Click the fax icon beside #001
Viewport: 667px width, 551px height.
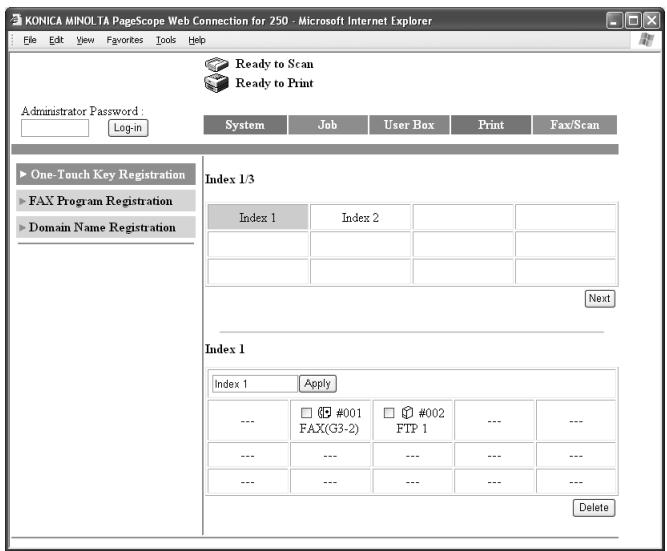(x=324, y=413)
